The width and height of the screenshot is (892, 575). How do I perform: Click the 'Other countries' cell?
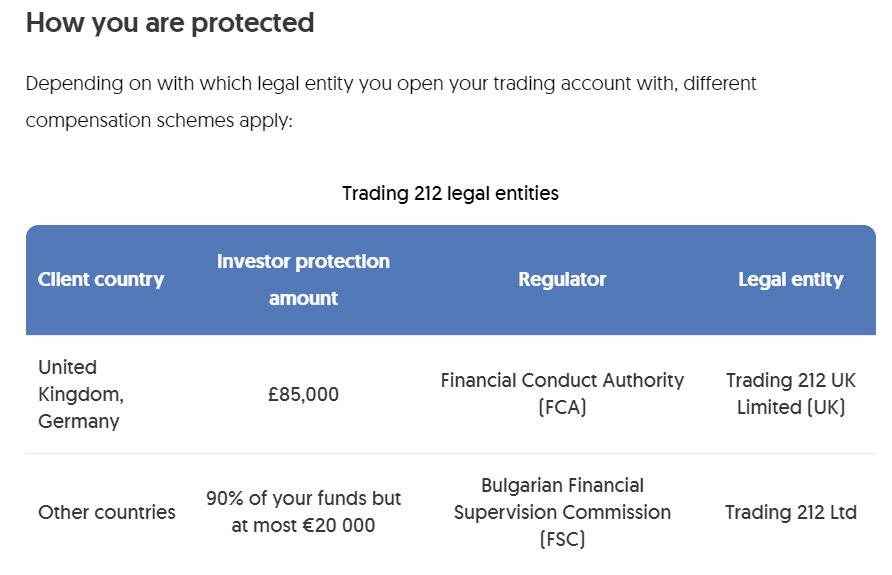(107, 512)
